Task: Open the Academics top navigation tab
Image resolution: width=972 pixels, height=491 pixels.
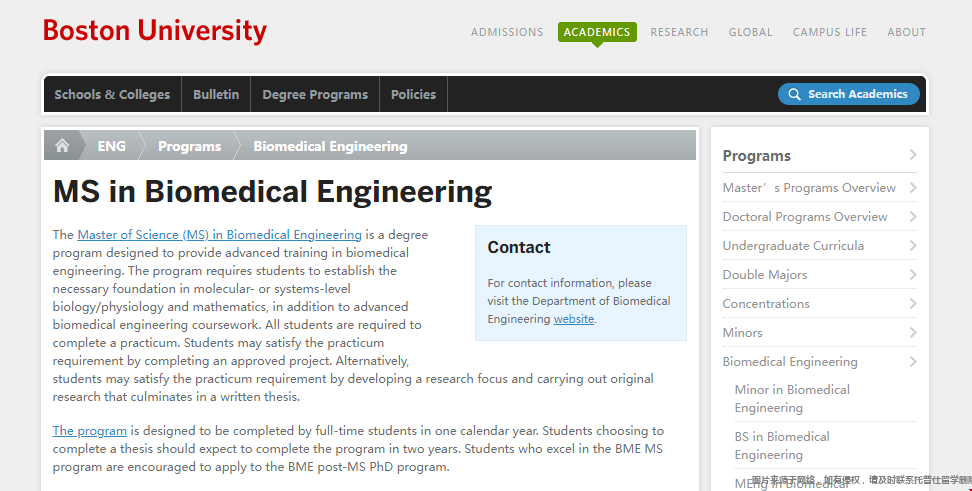Action: tap(597, 32)
